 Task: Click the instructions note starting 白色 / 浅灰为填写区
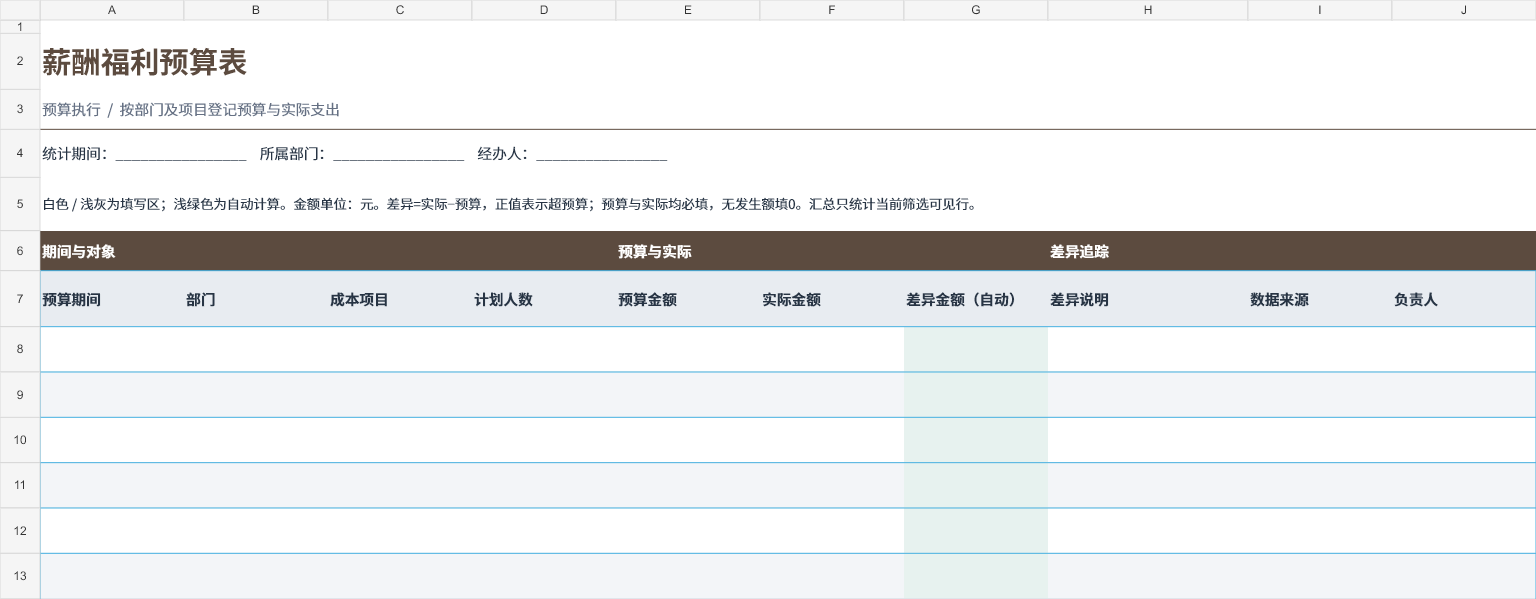pyautogui.click(x=509, y=204)
